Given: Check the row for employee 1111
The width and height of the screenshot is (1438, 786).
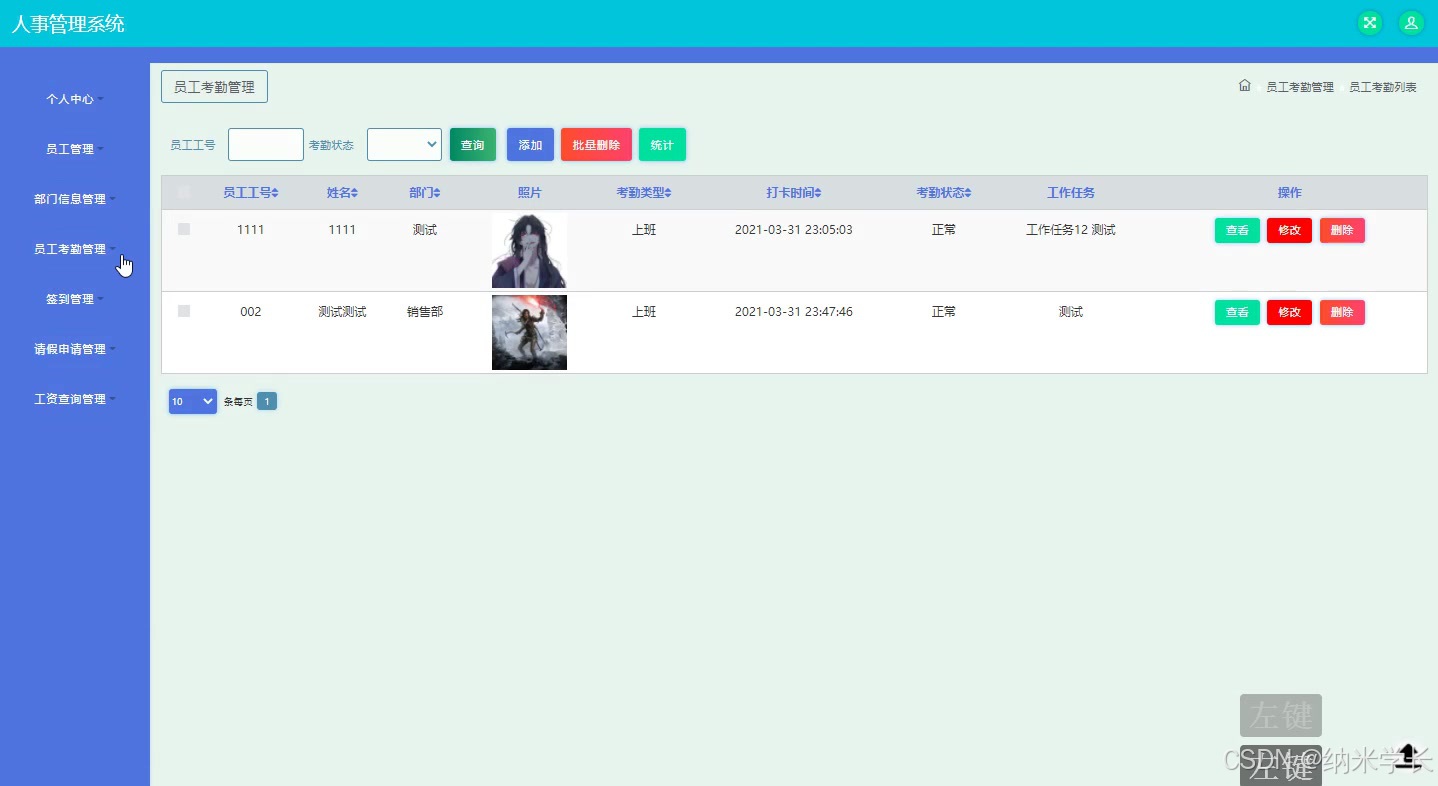Looking at the screenshot, I should pos(184,229).
